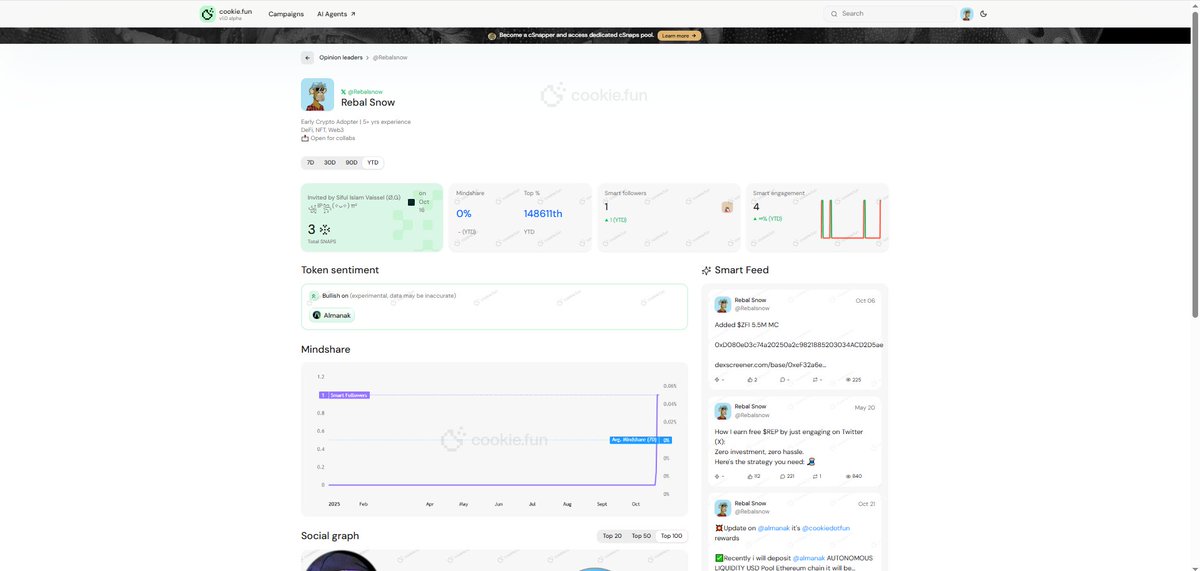Image resolution: width=1200 pixels, height=571 pixels.
Task: Click the Bullish on sentiment icon
Action: [314, 296]
